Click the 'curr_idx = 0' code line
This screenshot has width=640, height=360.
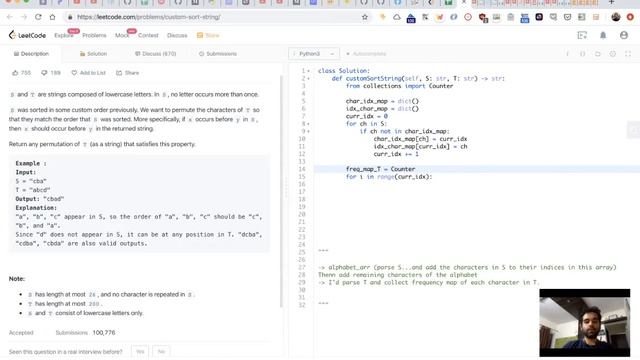pos(367,116)
